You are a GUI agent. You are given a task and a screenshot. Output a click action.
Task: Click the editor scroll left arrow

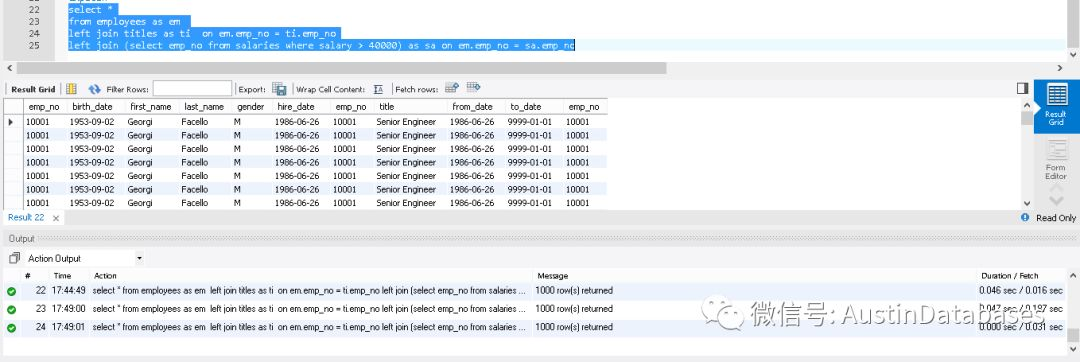pos(9,68)
